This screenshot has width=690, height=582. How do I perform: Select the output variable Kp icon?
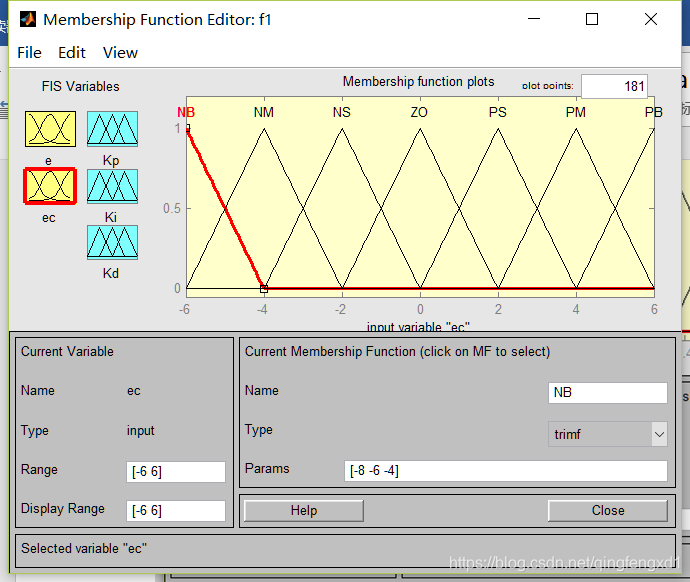coord(112,129)
